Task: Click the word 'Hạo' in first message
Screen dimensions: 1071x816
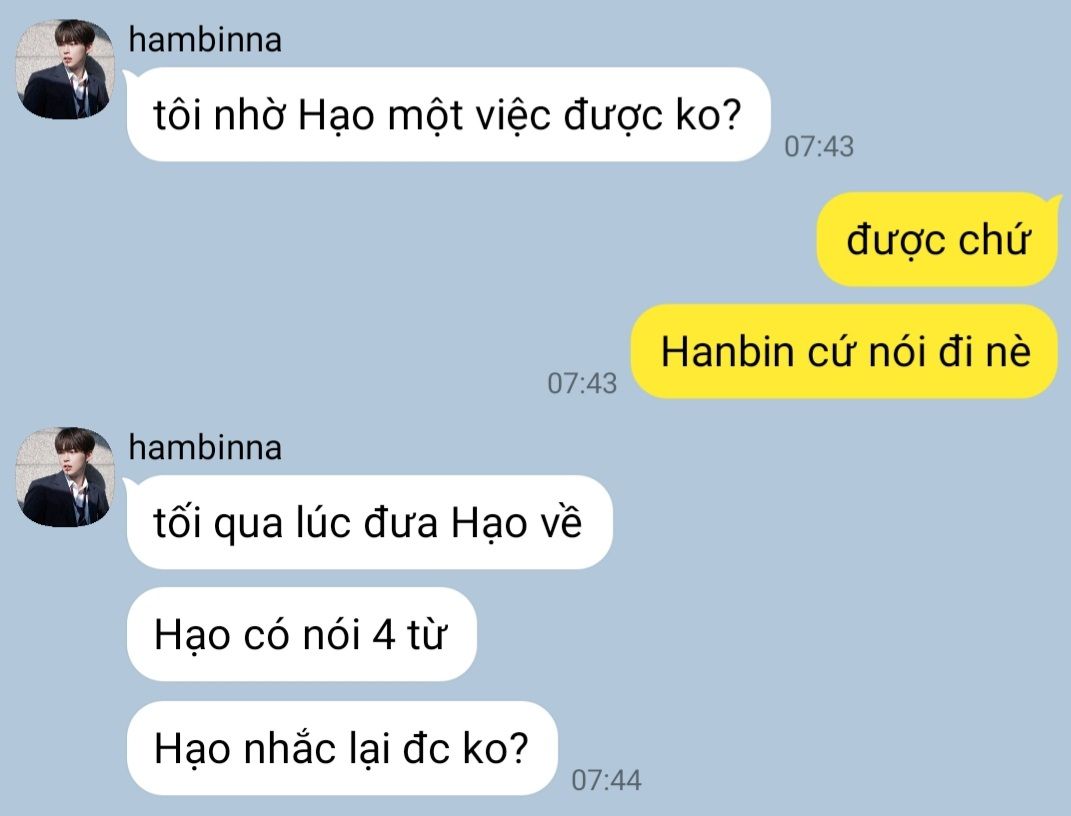Action: pos(336,115)
